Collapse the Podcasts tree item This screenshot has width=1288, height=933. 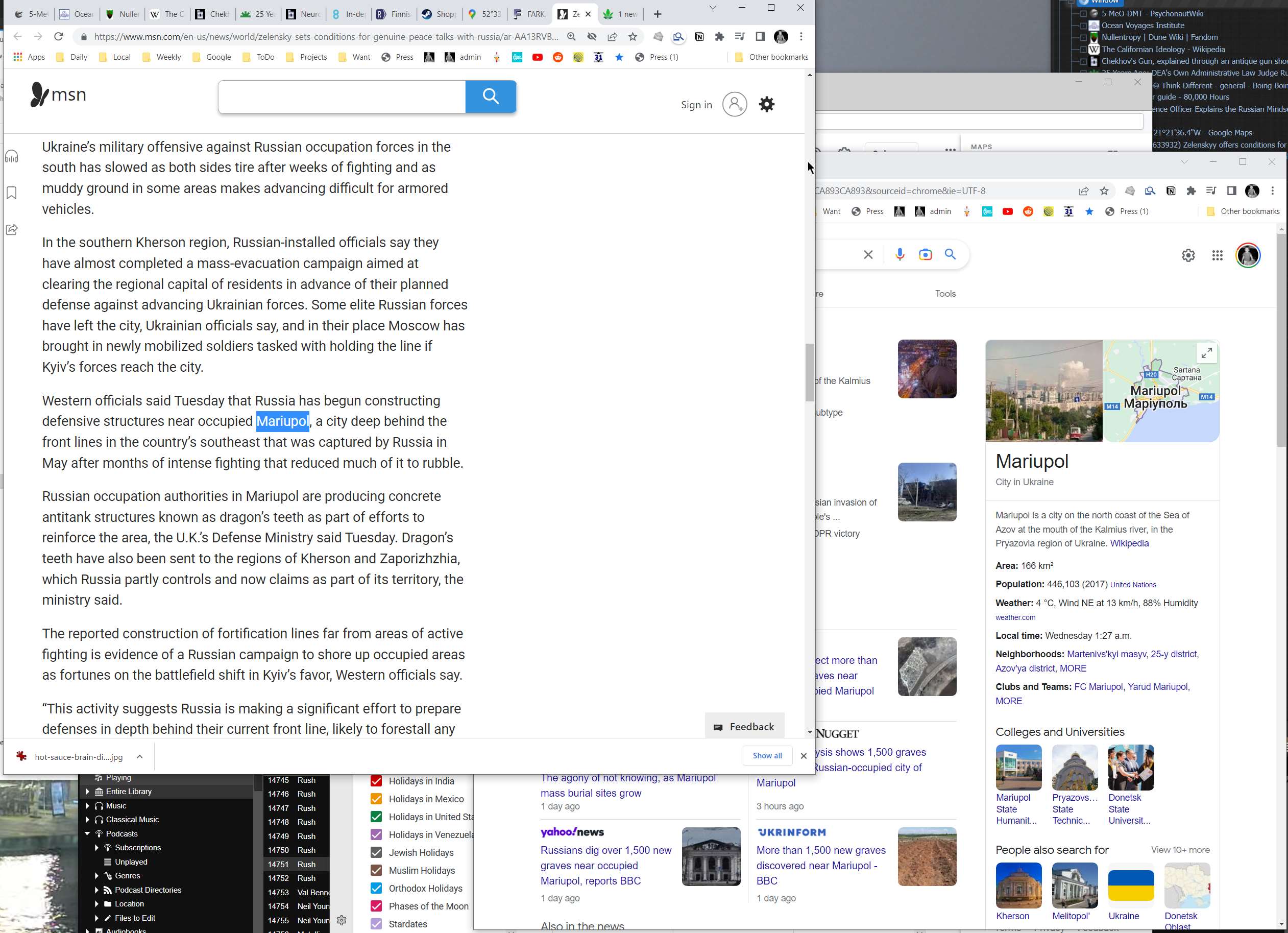coord(87,833)
